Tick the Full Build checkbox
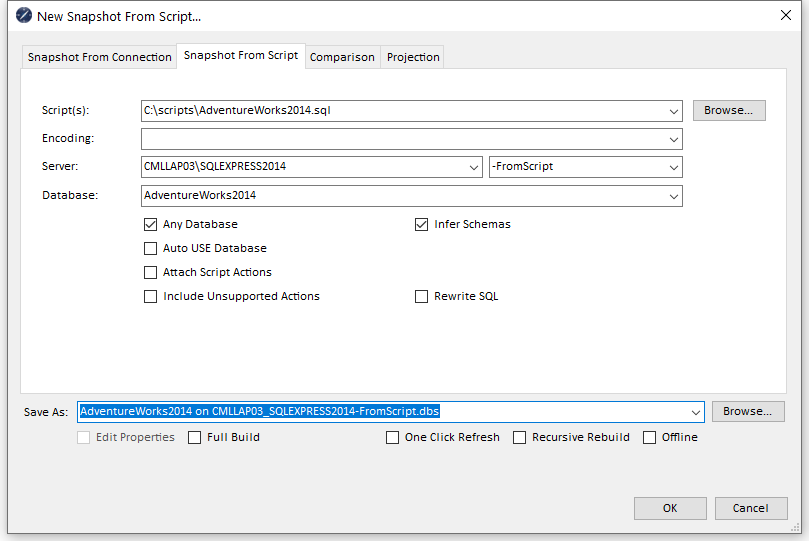Screen dimensions: 809x541 click(x=194, y=437)
